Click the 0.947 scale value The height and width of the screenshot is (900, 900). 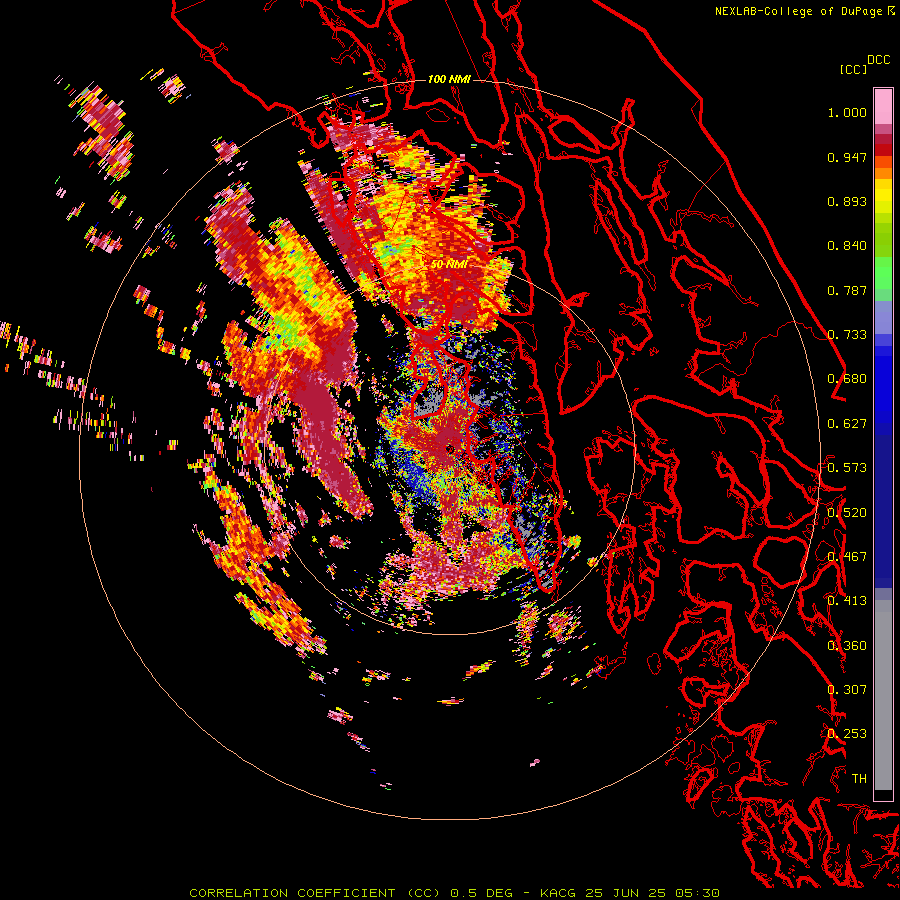point(847,157)
